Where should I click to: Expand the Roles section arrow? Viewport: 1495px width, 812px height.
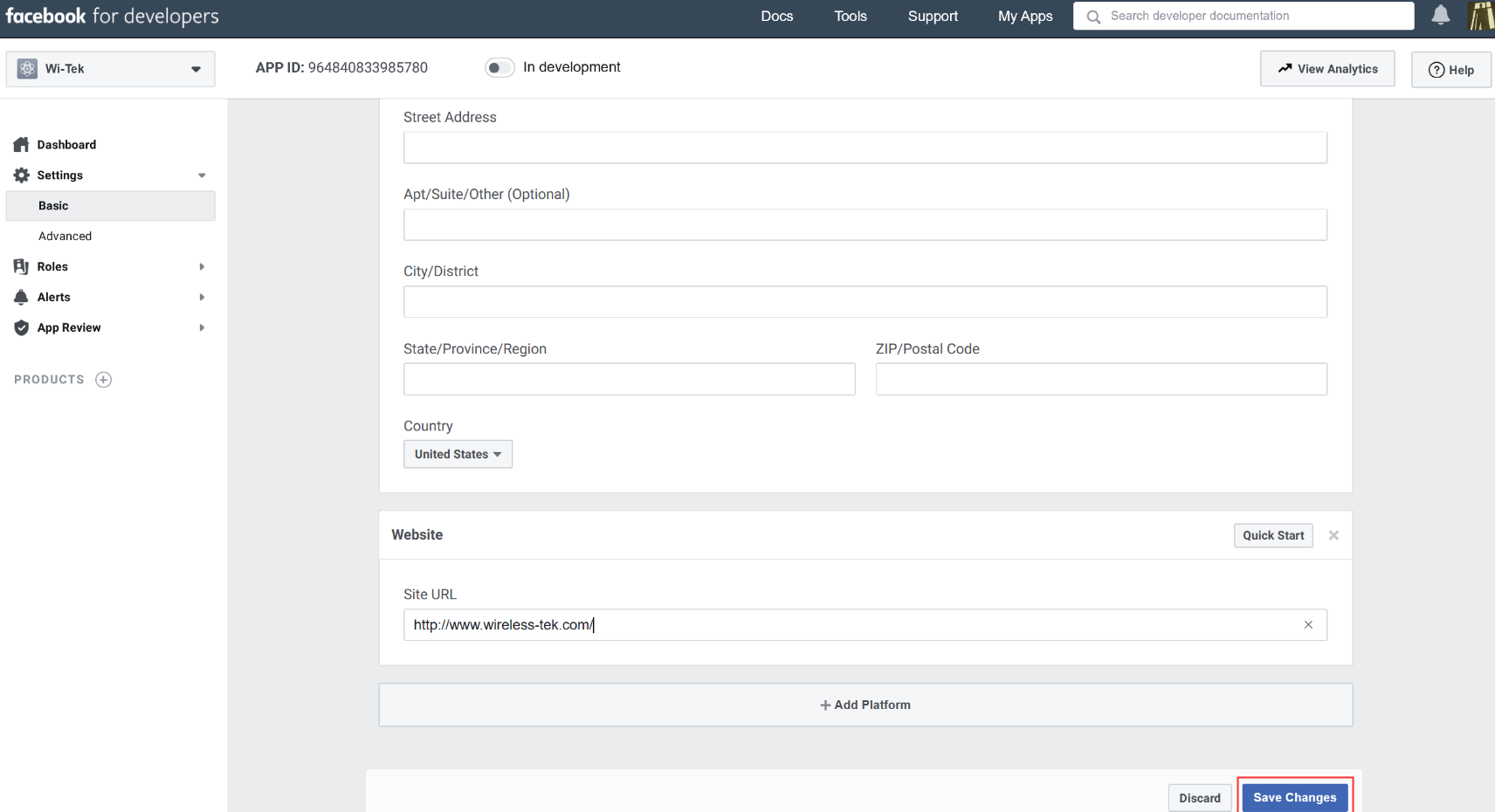click(x=202, y=267)
